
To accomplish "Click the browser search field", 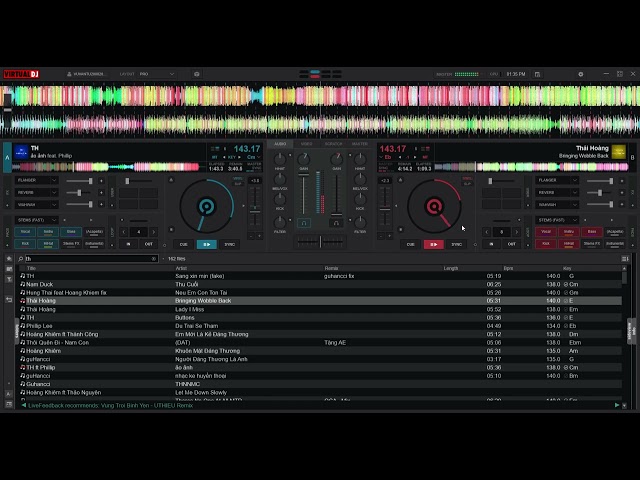I will (89, 259).
